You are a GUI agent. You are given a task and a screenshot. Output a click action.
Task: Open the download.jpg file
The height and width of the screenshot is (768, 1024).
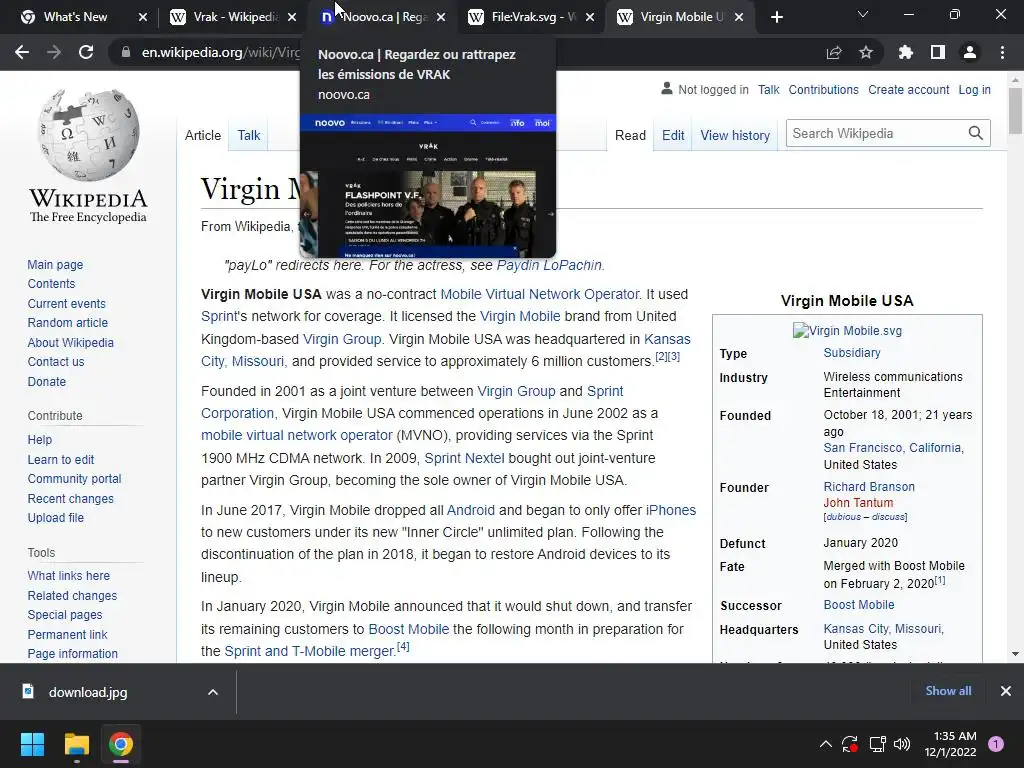coord(88,692)
